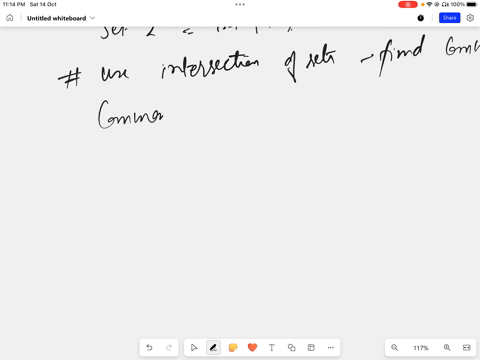Zoom in on the canvas

(x=447, y=348)
